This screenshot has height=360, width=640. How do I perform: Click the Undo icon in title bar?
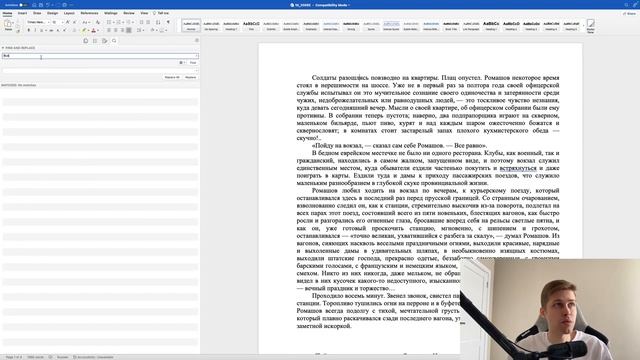click(x=48, y=5)
